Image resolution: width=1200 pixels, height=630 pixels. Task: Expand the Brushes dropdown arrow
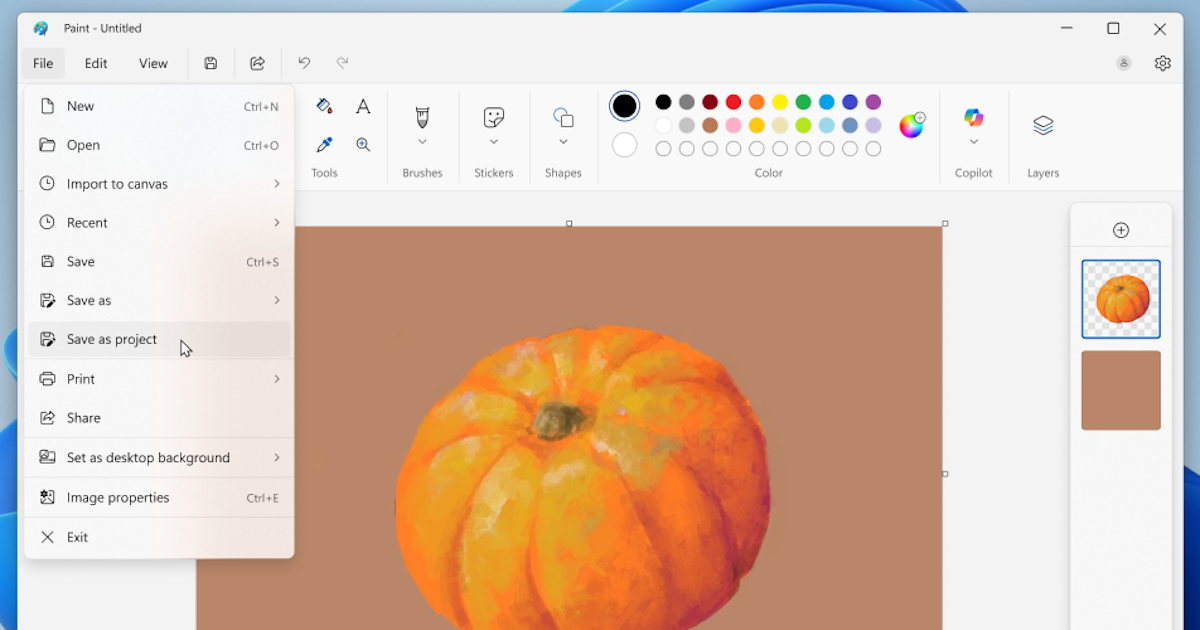tap(422, 143)
